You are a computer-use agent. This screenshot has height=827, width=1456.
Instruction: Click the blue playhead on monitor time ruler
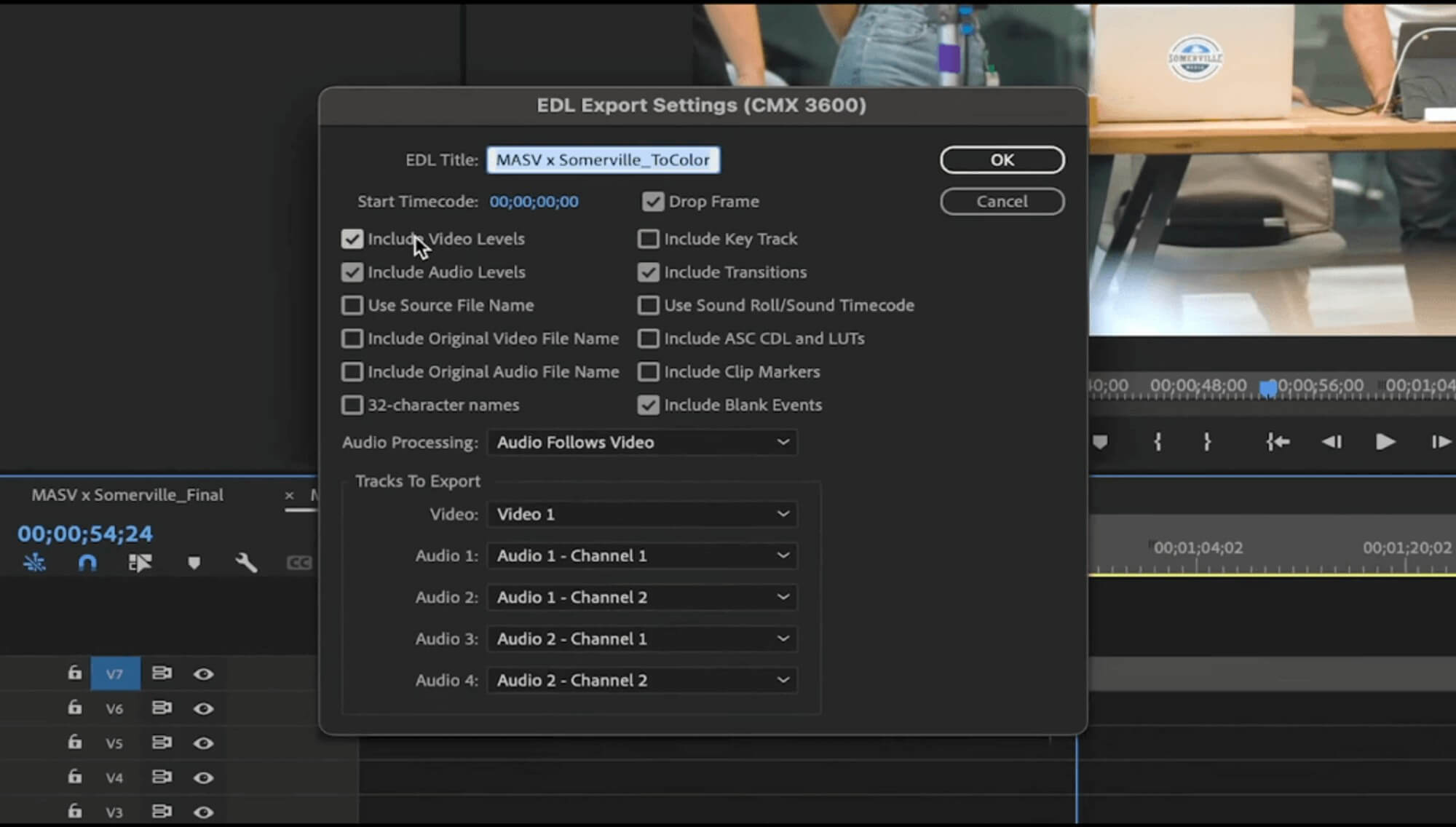1268,388
